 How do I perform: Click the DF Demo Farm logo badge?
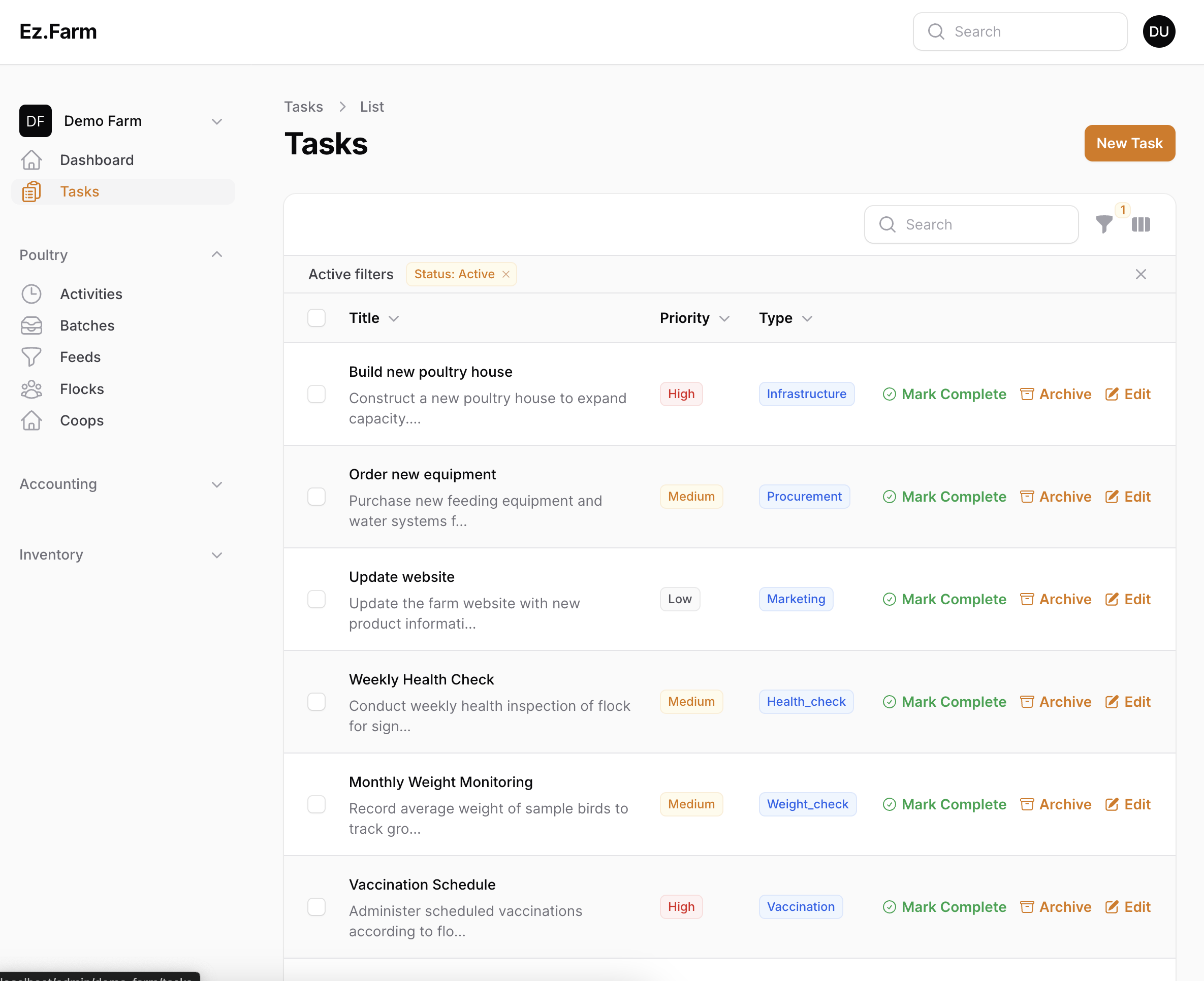click(x=36, y=121)
